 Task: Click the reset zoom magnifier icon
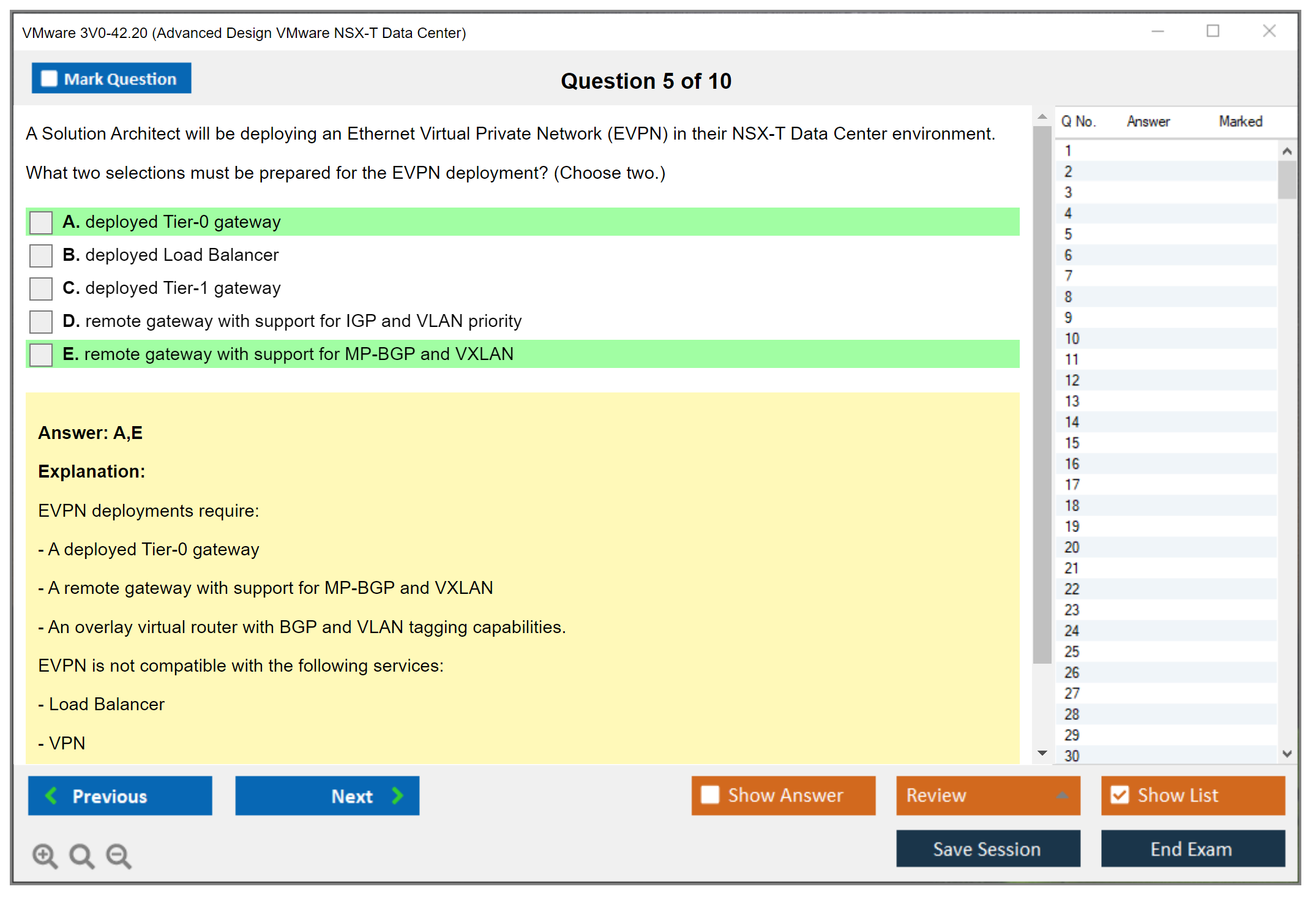81,855
